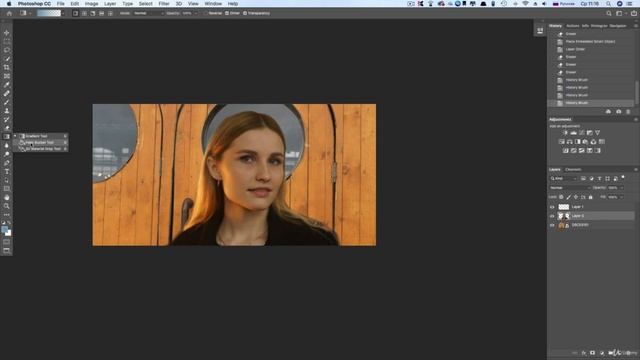Choose linear gradient style icon
640x360 pixels.
pos(76,13)
